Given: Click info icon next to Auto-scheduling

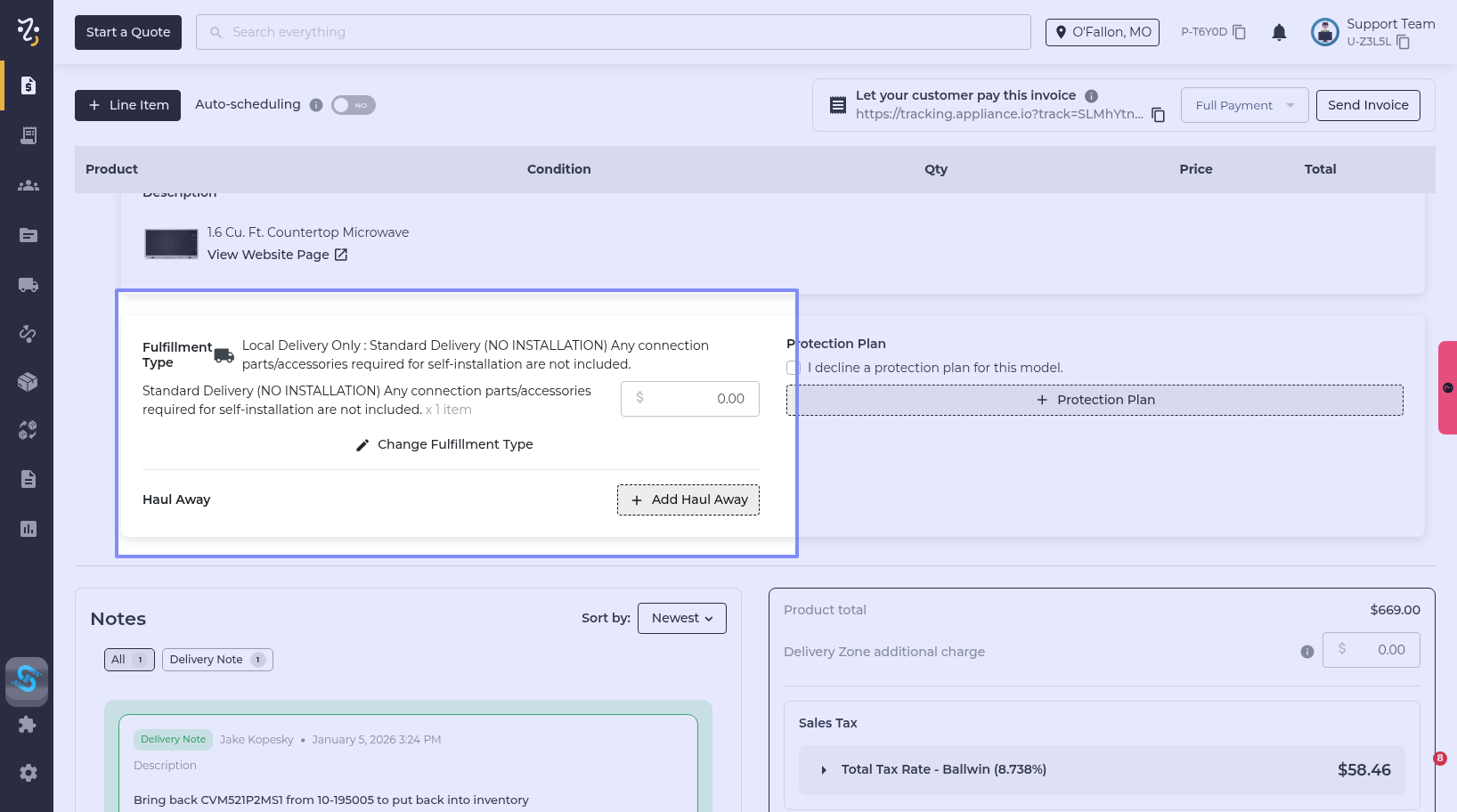Looking at the screenshot, I should (x=316, y=105).
